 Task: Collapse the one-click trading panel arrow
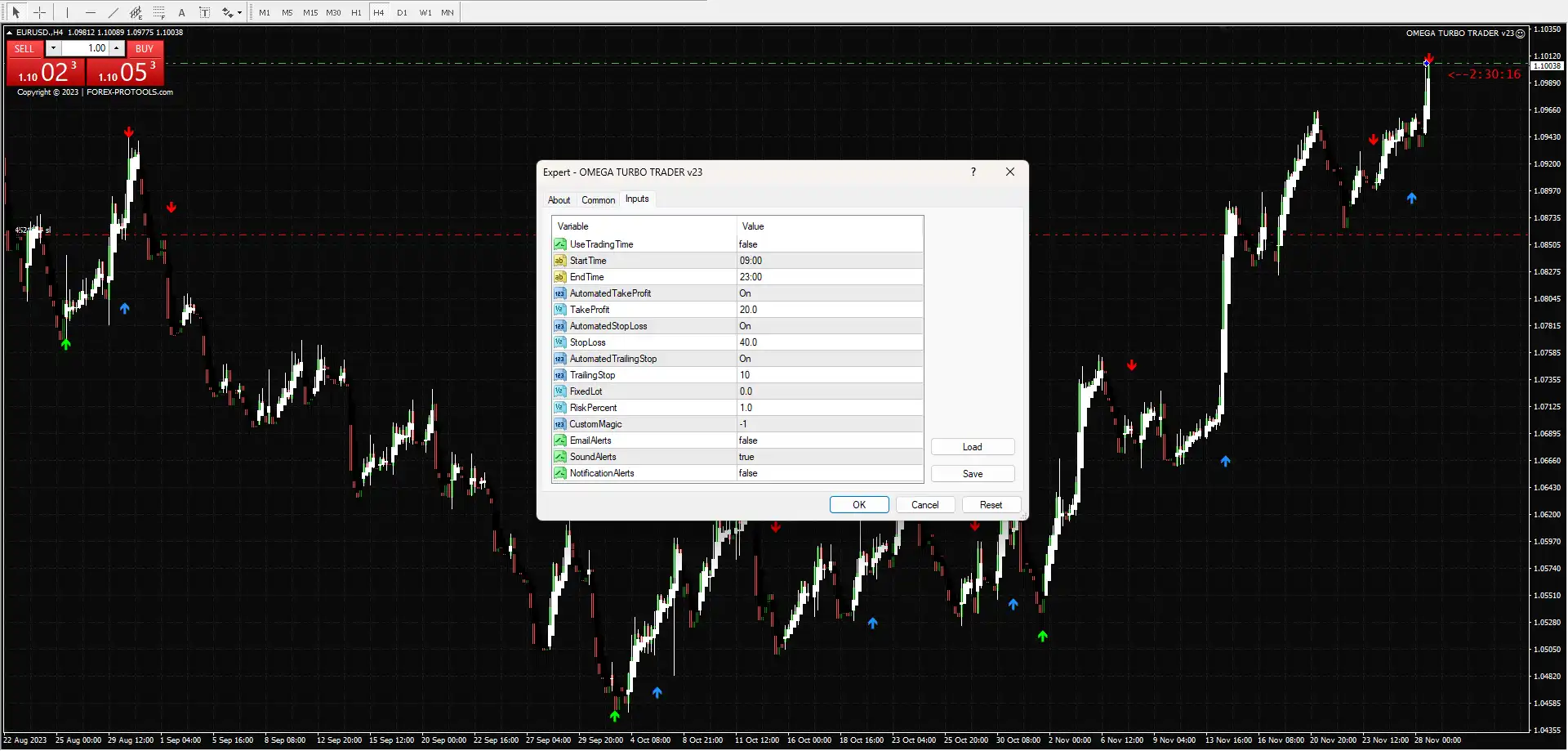(x=10, y=32)
